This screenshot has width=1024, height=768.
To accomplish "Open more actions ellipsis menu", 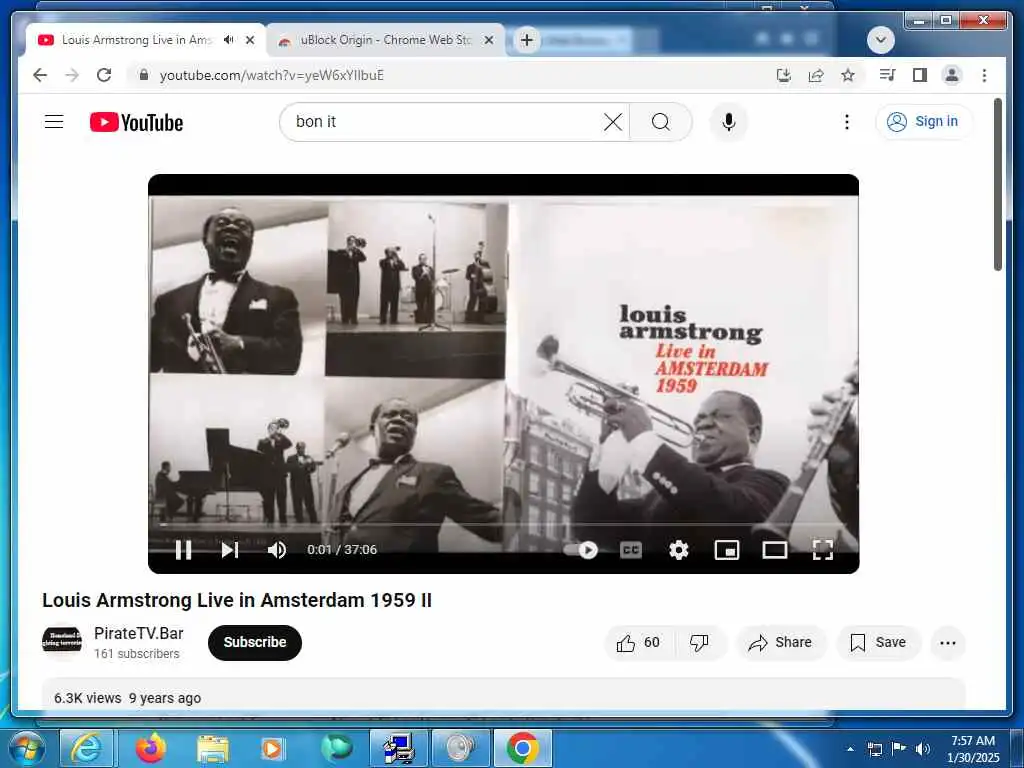I will click(x=948, y=643).
